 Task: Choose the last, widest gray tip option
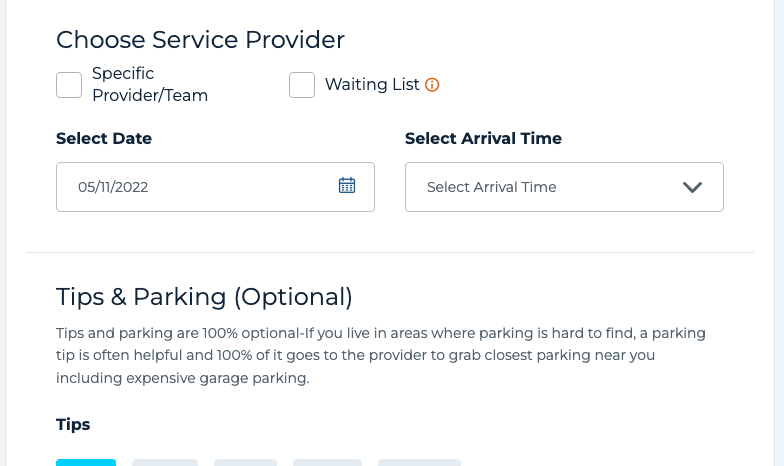click(419, 462)
